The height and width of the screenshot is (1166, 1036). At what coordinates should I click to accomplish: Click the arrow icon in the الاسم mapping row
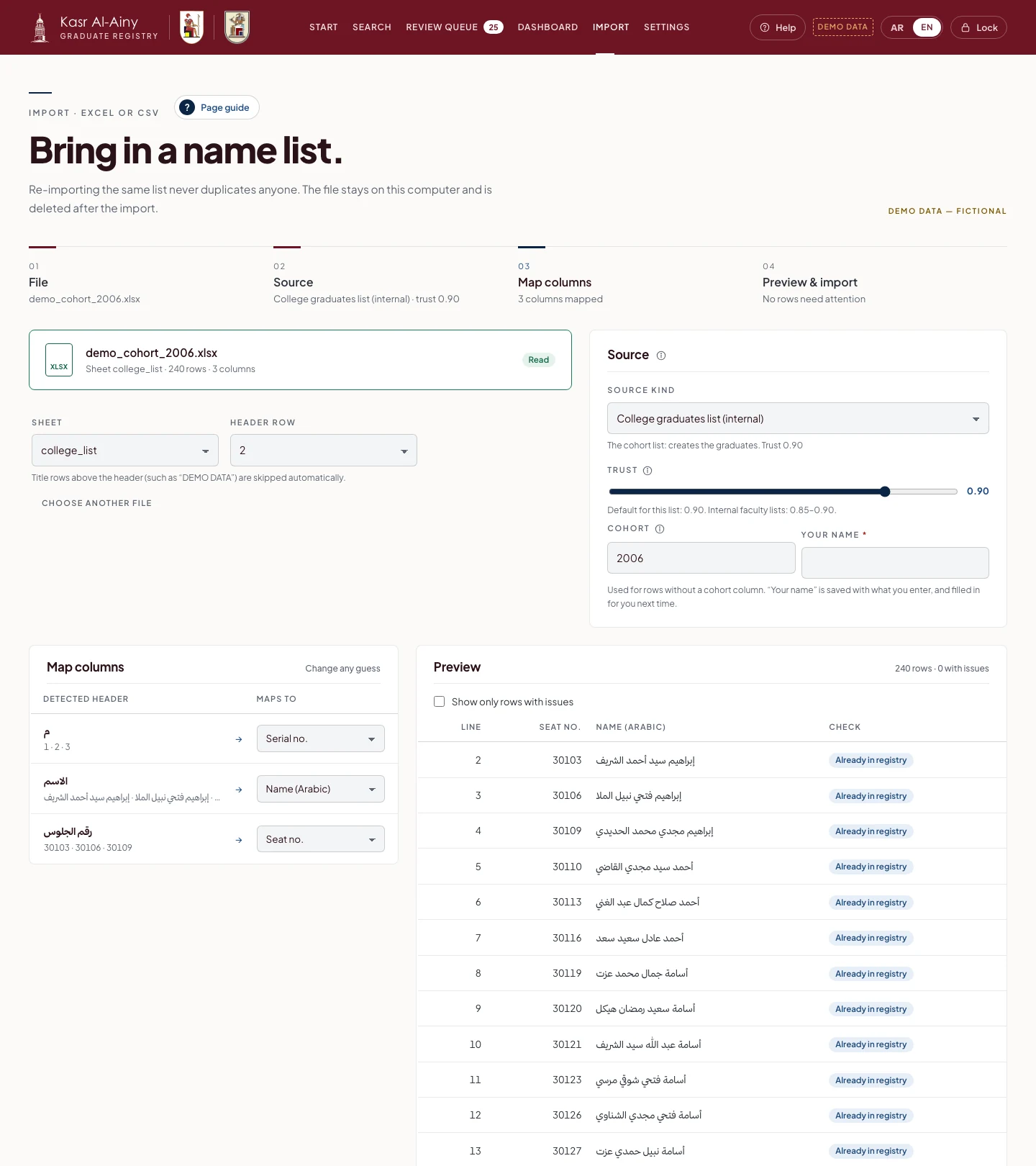point(239,790)
